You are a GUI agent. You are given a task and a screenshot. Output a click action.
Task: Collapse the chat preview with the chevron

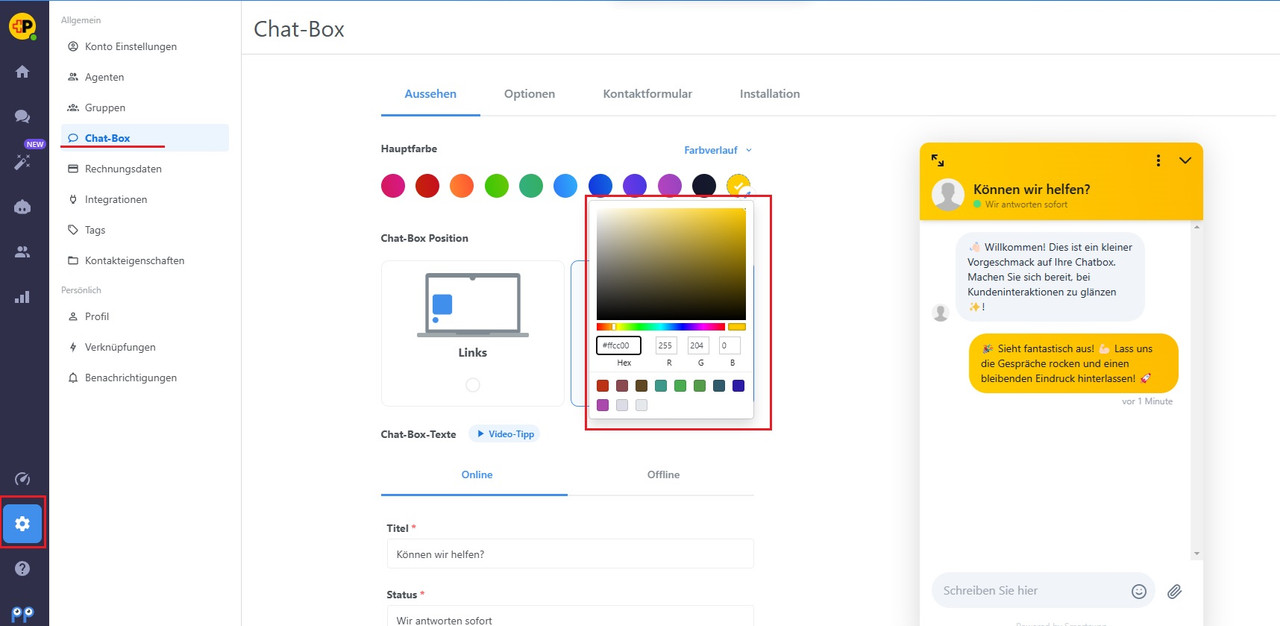[x=1185, y=160]
